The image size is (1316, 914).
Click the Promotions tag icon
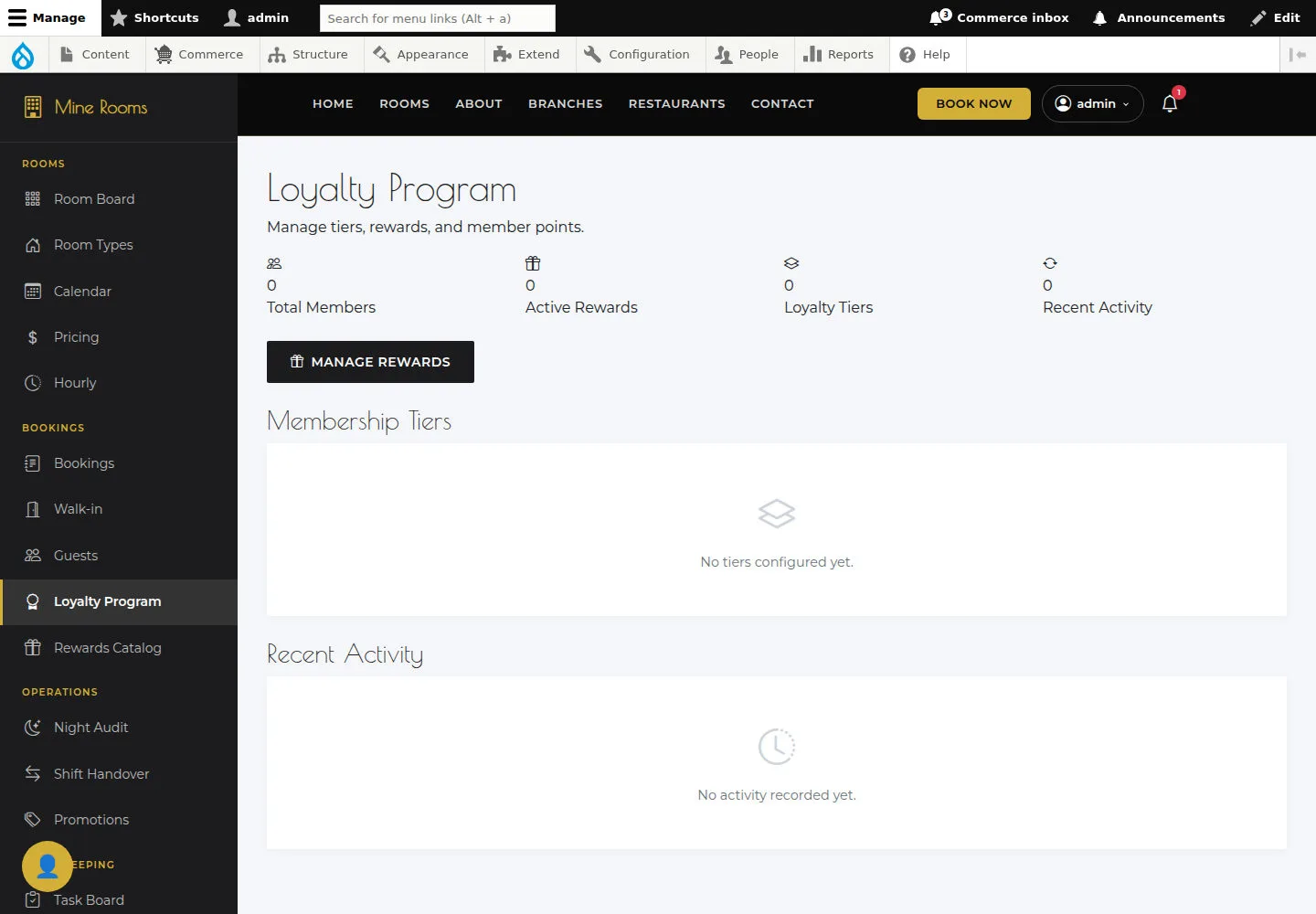point(33,819)
